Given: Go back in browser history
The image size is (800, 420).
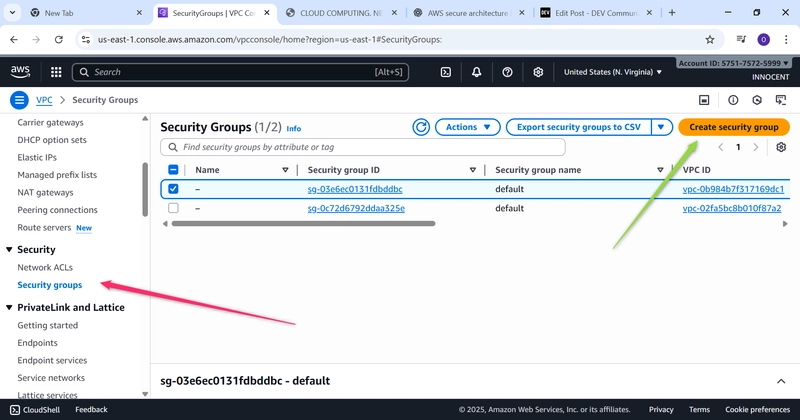Looking at the screenshot, I should tap(14, 39).
